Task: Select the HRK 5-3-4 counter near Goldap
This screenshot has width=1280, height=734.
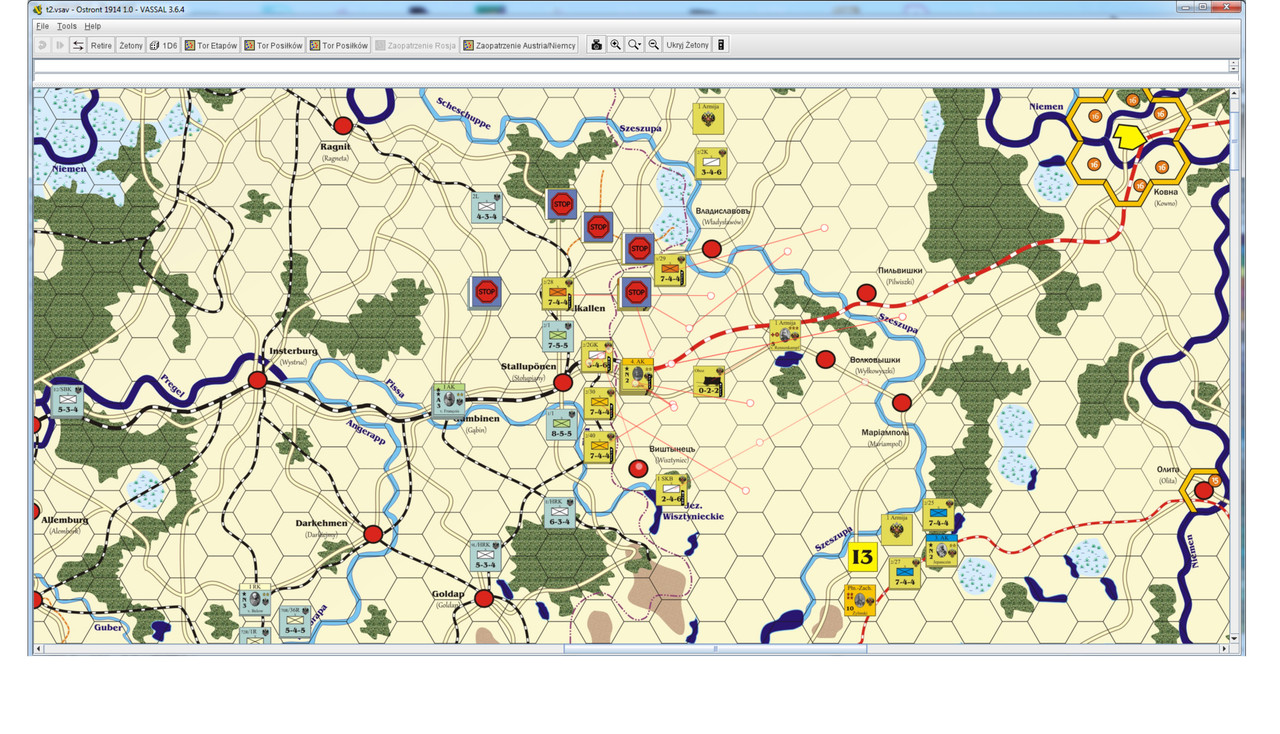Action: (486, 556)
